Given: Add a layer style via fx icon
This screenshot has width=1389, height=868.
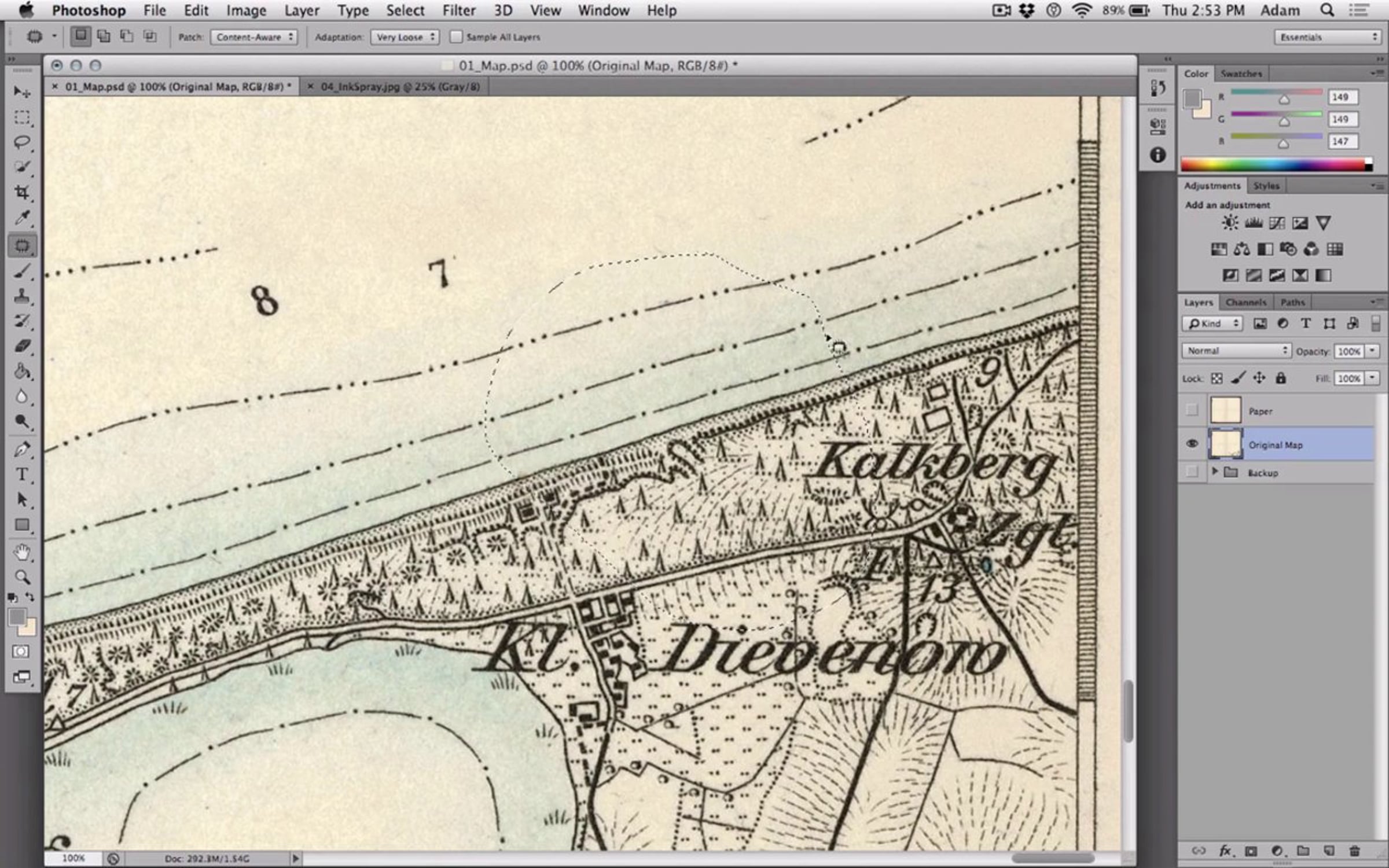Looking at the screenshot, I should point(1225,851).
